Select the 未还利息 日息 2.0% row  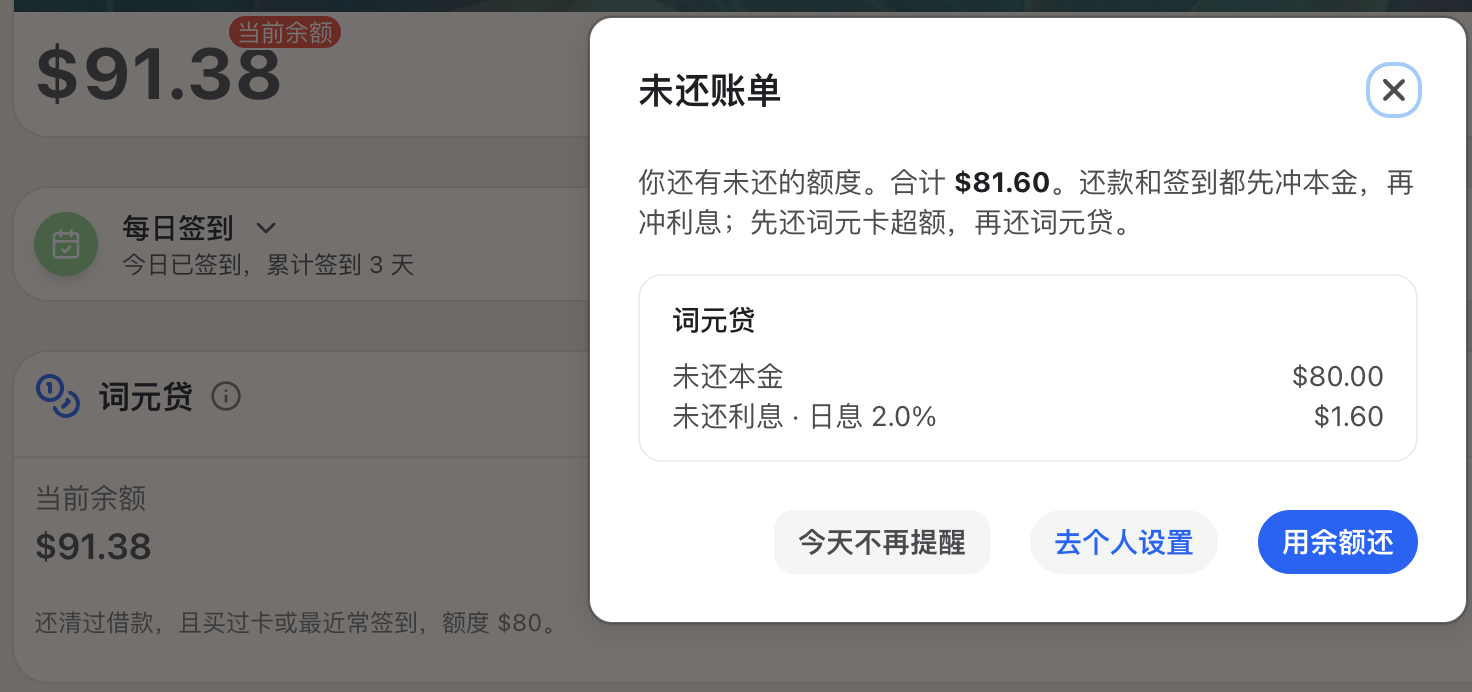coord(1028,416)
